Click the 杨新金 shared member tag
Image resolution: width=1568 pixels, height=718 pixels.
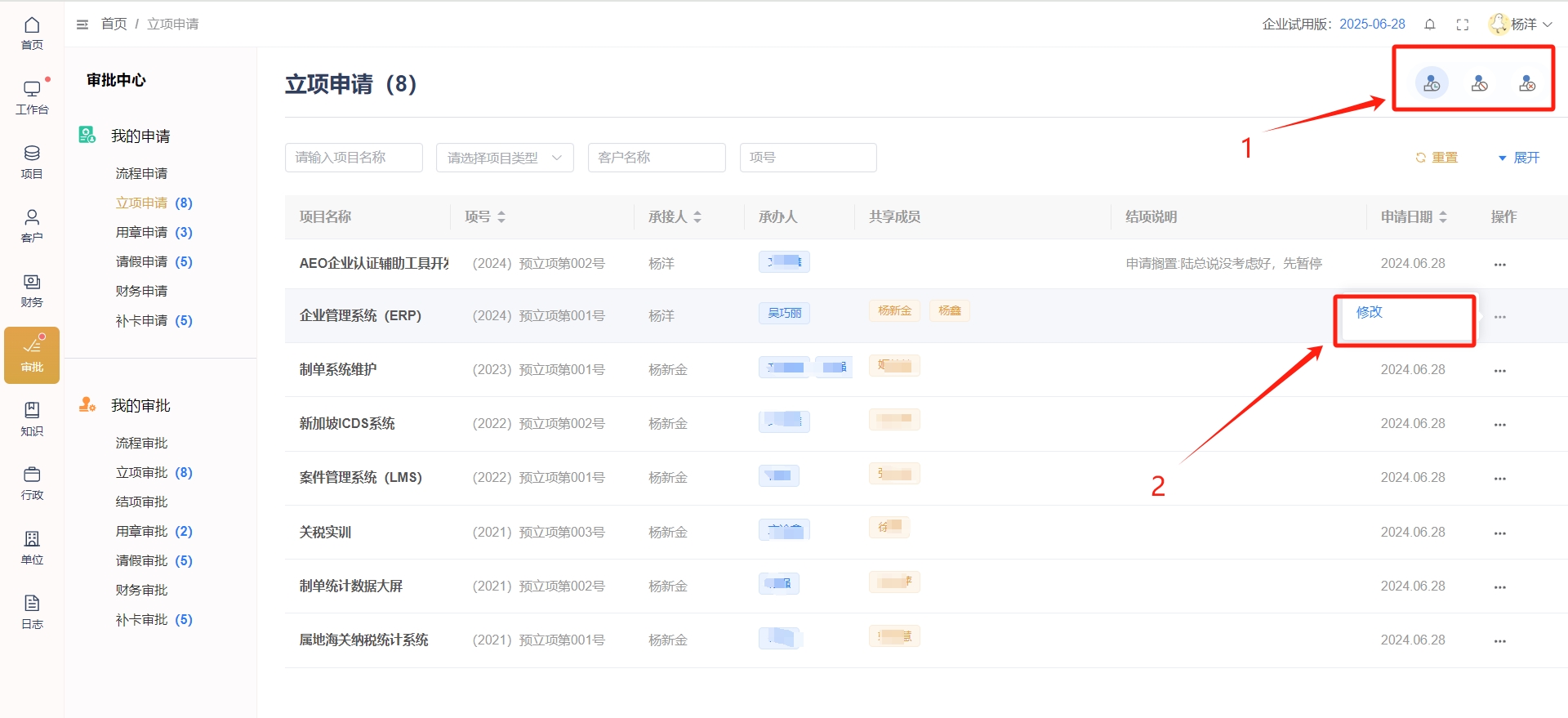tap(894, 310)
